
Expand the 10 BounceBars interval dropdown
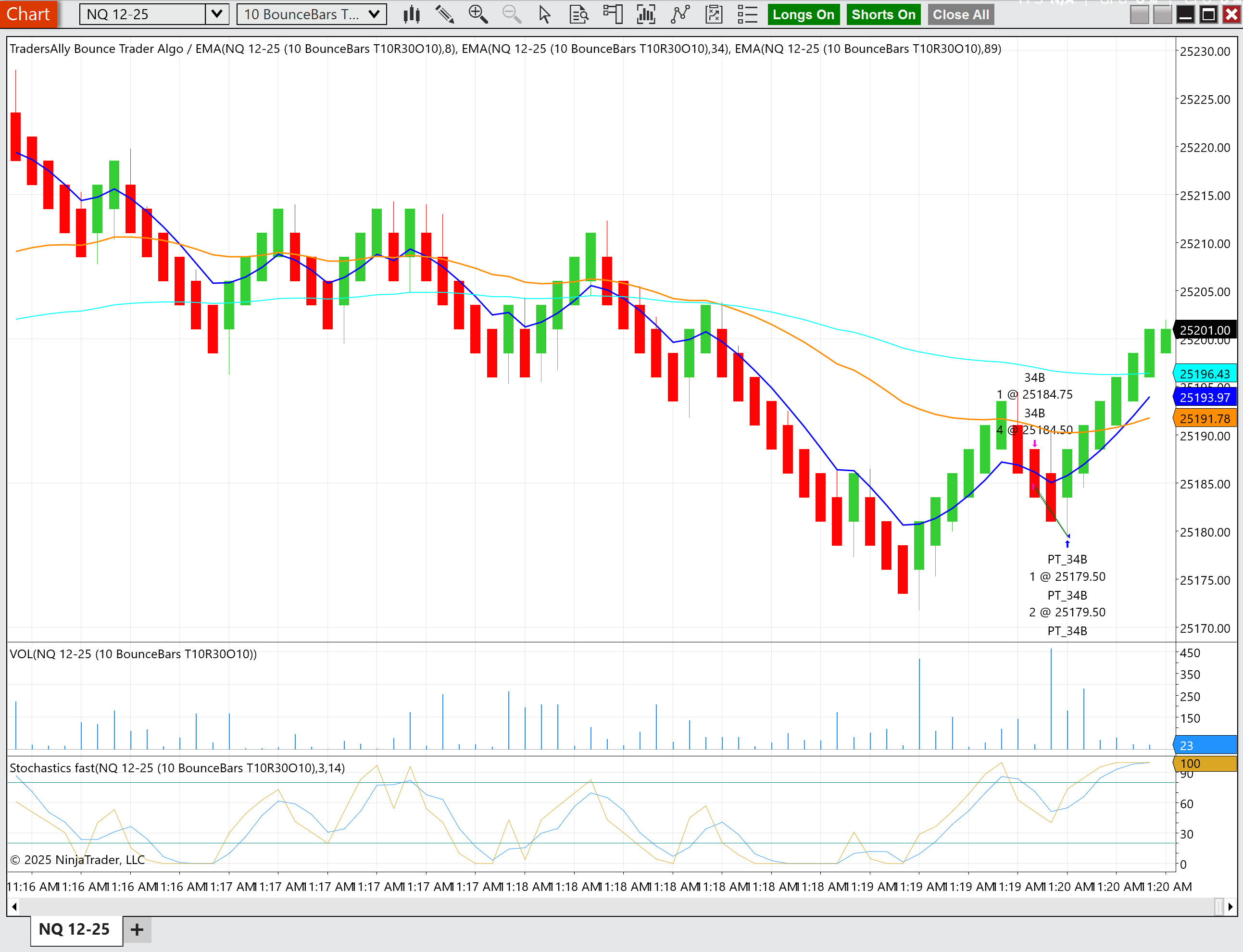coord(374,14)
